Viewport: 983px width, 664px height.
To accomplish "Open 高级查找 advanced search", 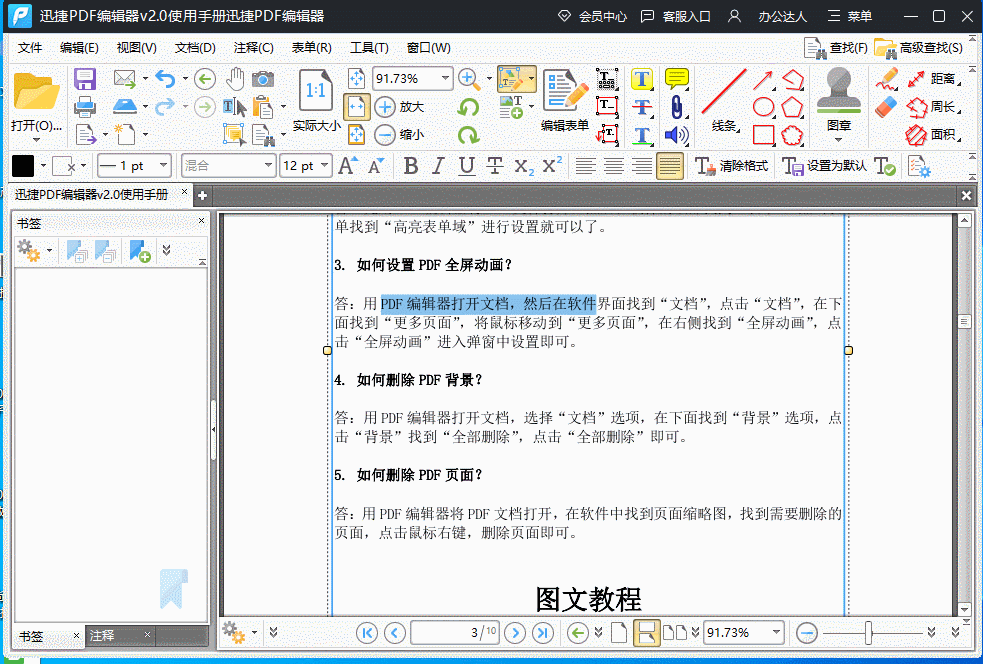I will point(918,48).
